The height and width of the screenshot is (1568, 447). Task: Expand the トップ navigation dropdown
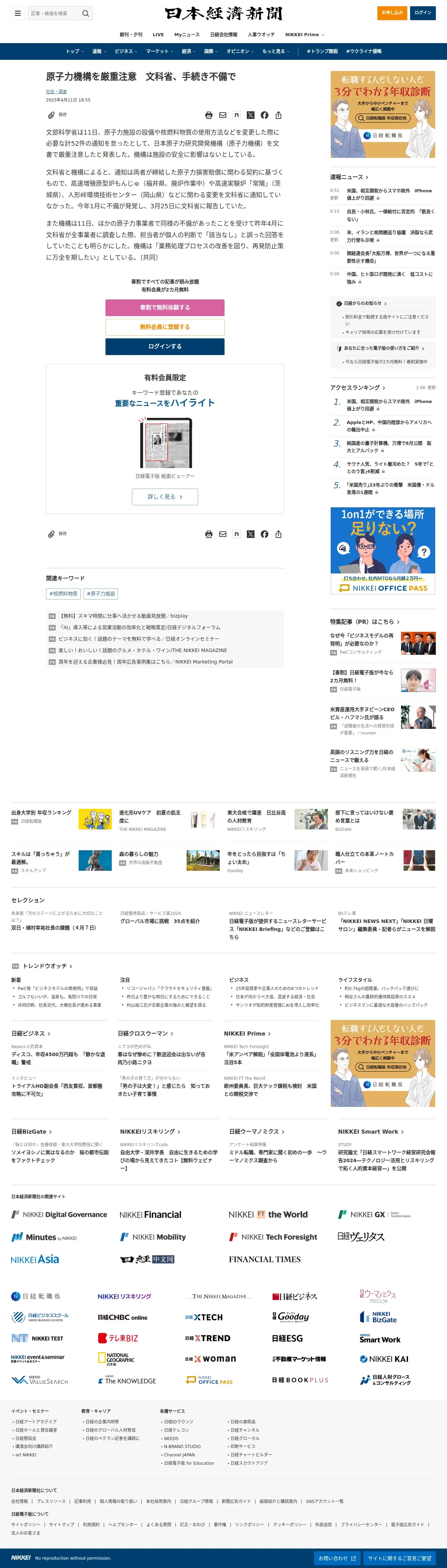75,51
